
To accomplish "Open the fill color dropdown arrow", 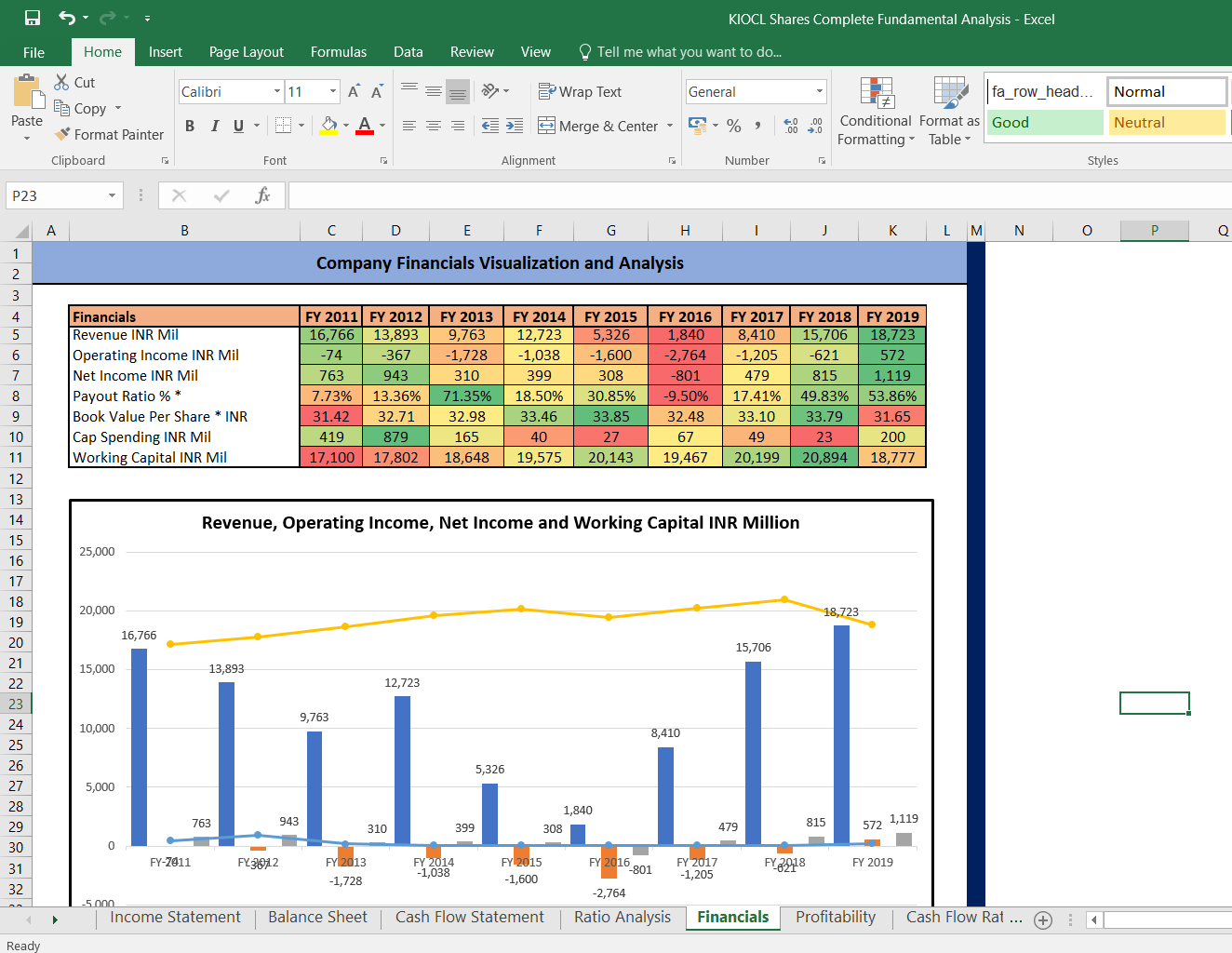I will [x=346, y=126].
